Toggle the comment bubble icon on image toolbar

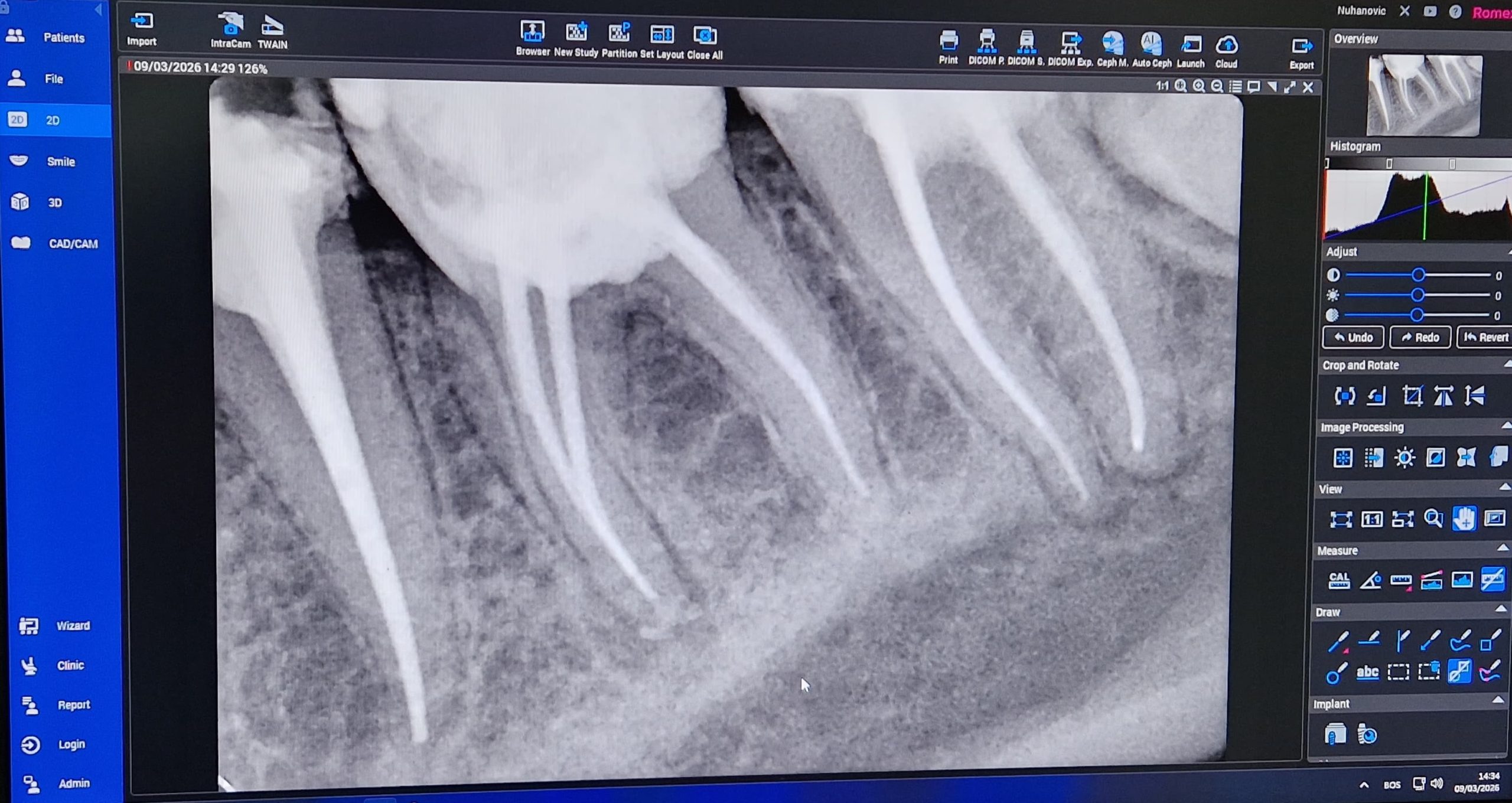coord(1253,87)
